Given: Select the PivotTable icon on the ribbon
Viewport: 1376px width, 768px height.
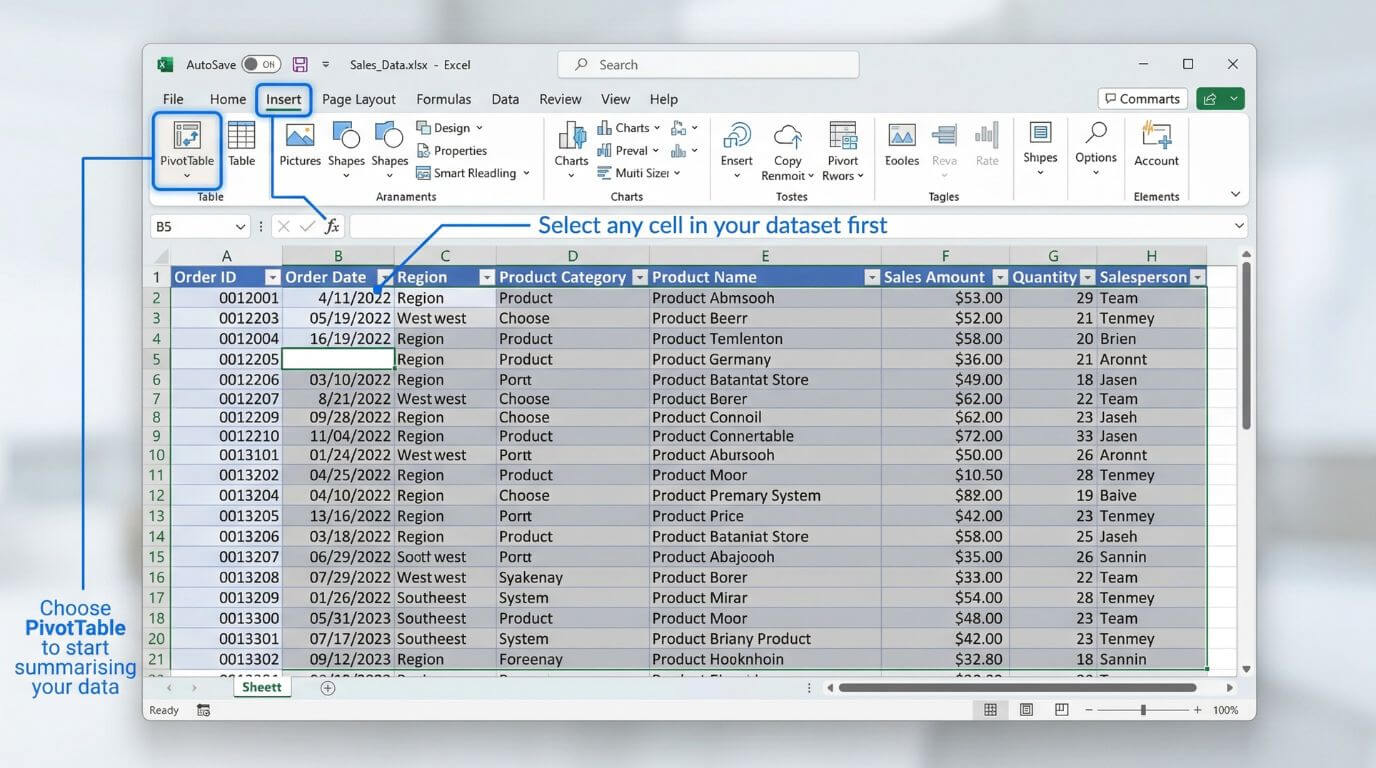Looking at the screenshot, I should (186, 148).
